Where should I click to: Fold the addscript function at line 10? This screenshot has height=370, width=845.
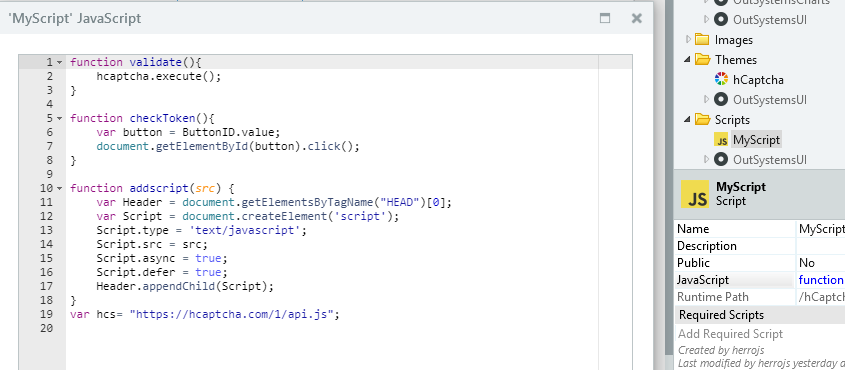[x=59, y=189]
